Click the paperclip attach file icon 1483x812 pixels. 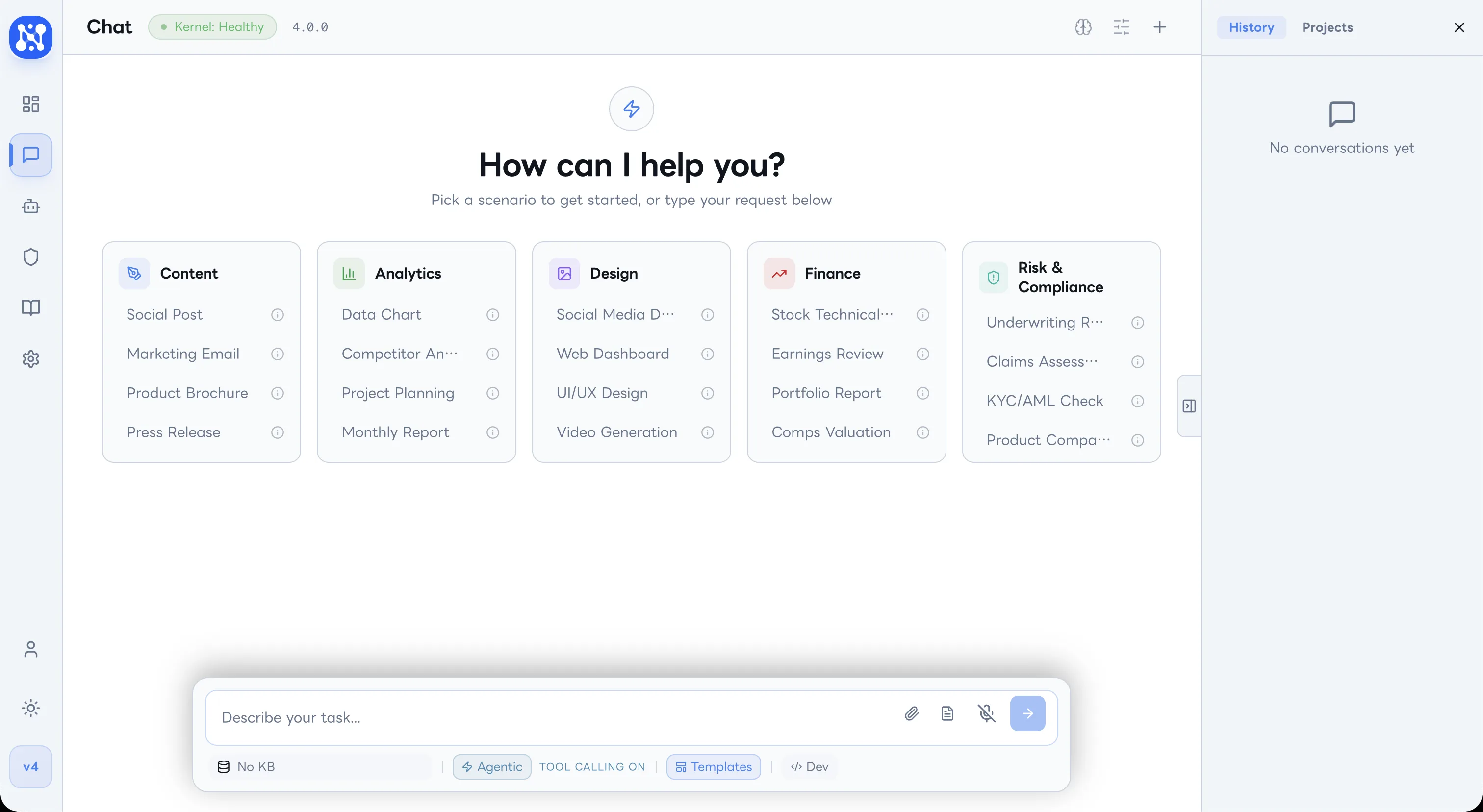coord(911,713)
